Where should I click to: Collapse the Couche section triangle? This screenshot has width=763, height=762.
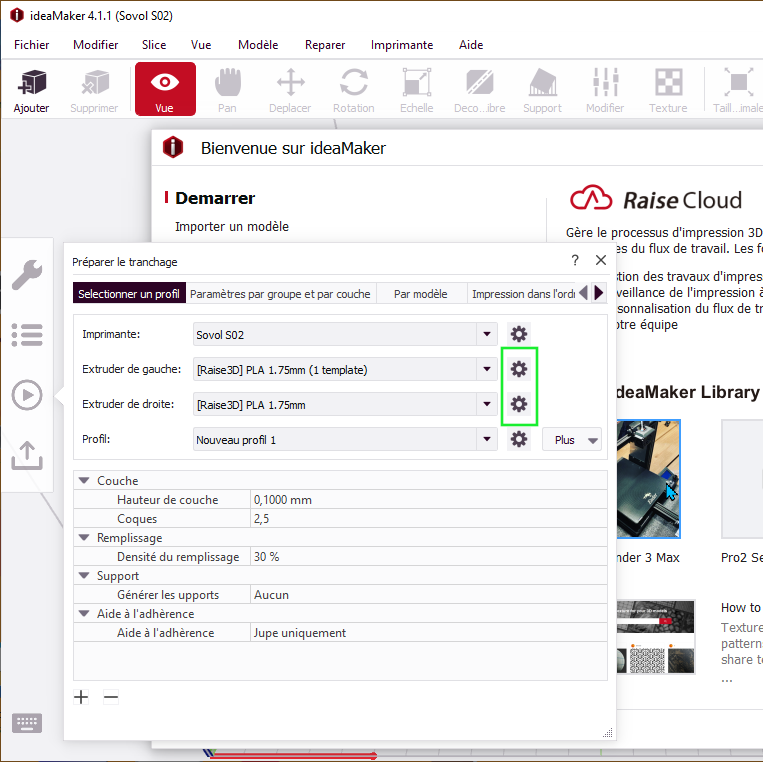84,481
